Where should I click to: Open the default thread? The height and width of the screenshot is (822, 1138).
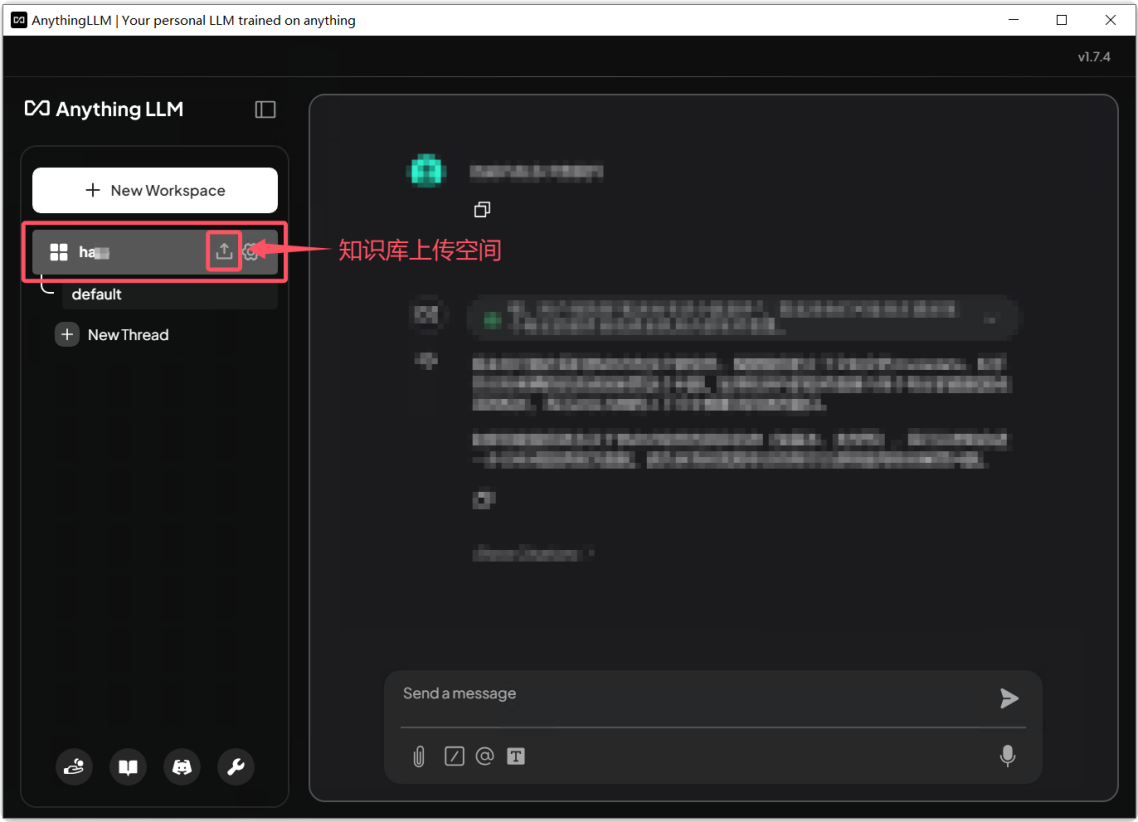169,295
